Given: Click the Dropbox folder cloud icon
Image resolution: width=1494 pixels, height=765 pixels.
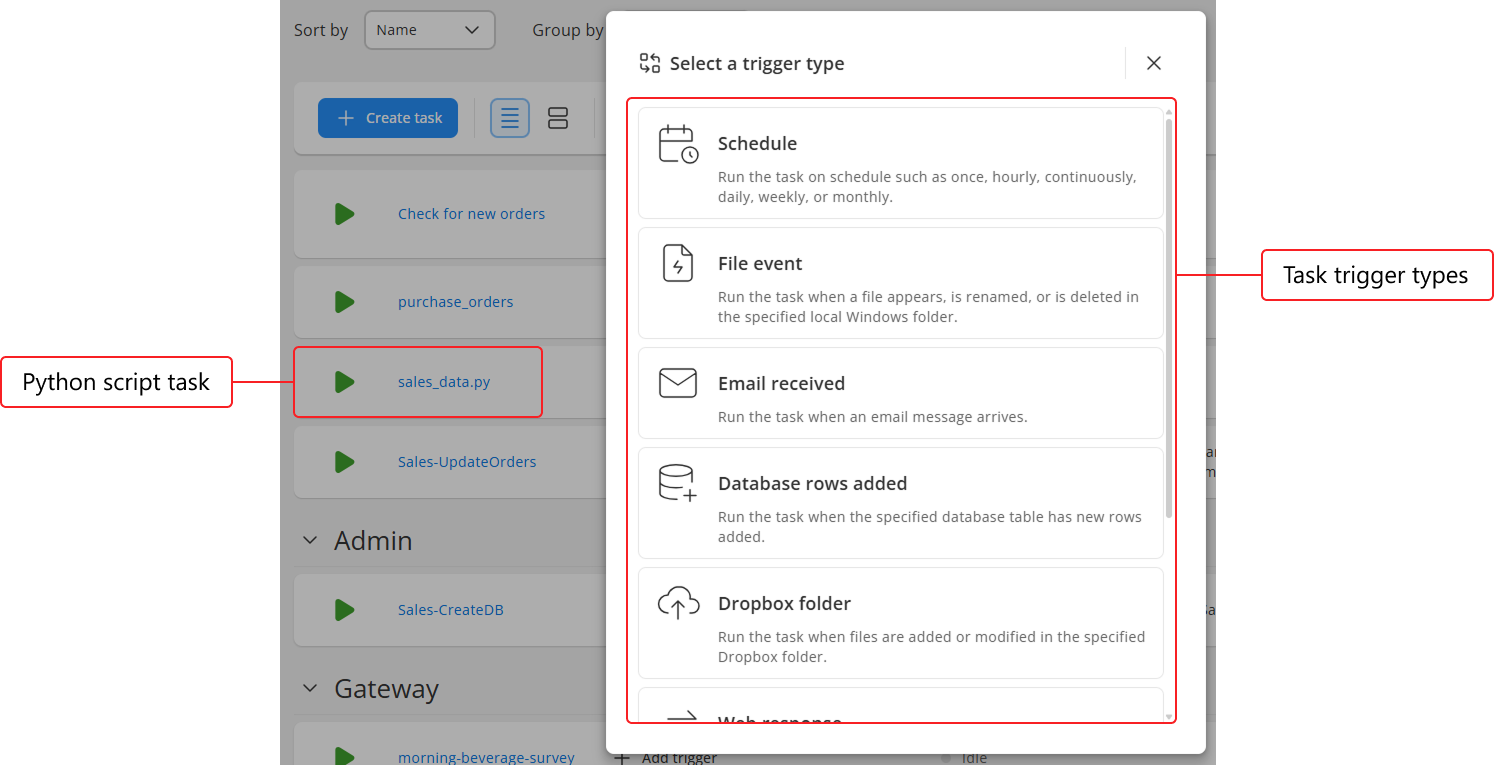Looking at the screenshot, I should [x=678, y=604].
